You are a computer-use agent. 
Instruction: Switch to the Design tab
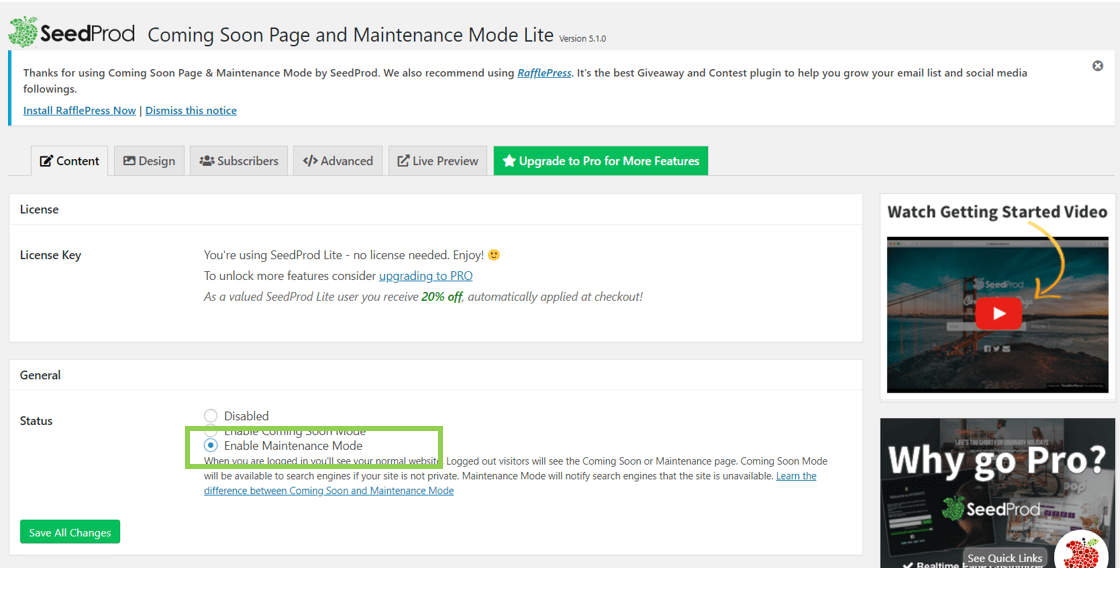coord(149,161)
